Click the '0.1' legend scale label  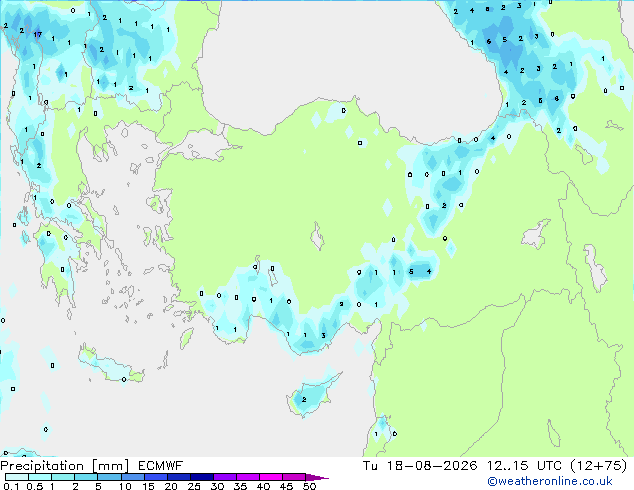(11, 486)
